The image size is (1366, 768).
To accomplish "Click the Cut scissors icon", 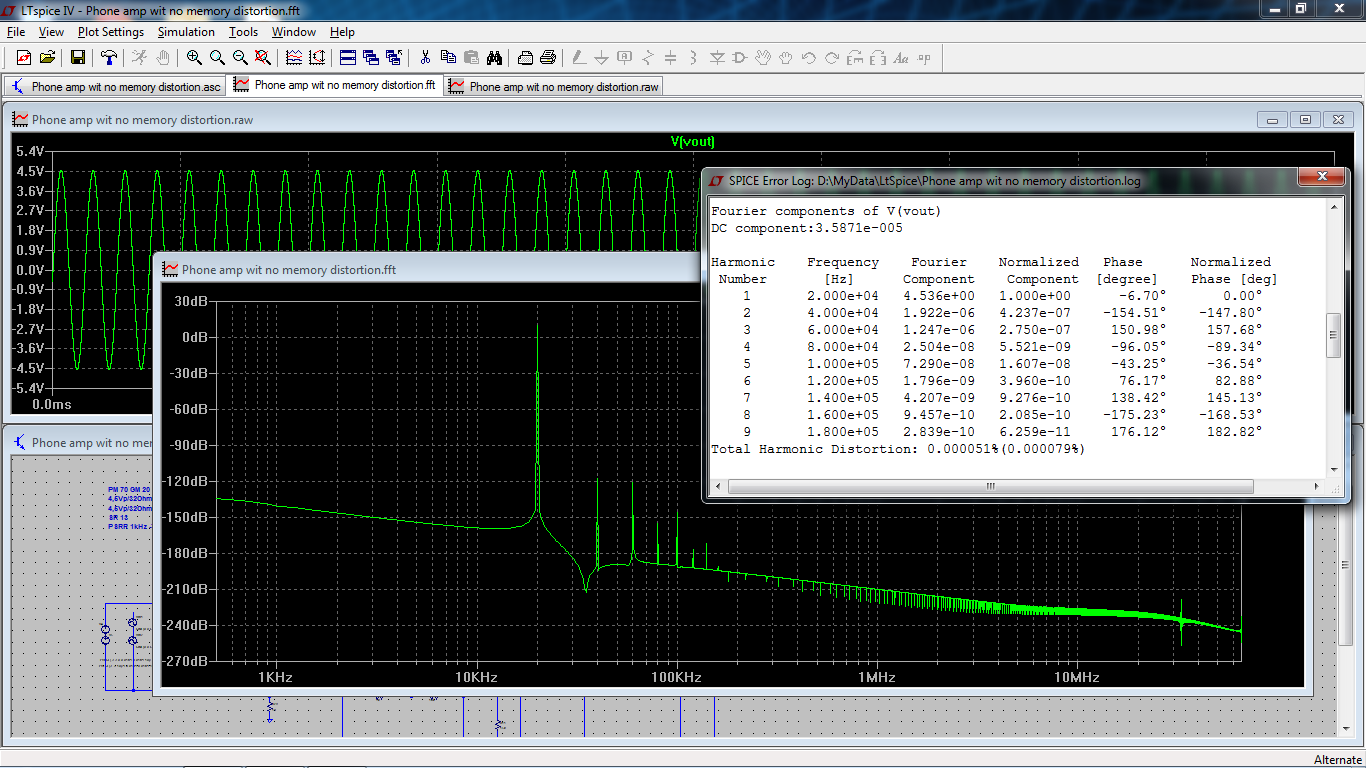I will [425, 57].
